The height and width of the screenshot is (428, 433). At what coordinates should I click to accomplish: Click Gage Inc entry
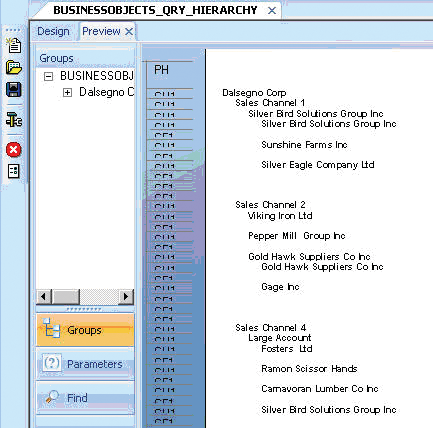[x=280, y=287]
